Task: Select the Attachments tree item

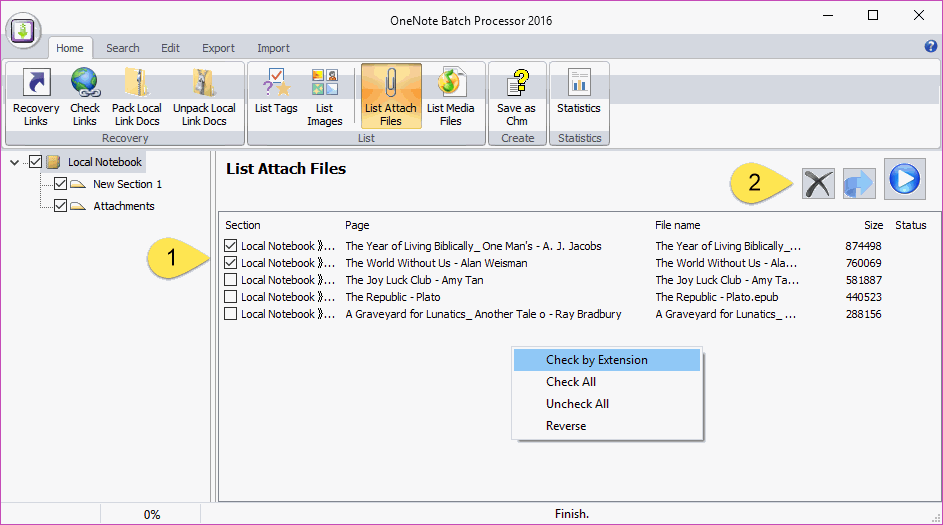Action: point(124,206)
